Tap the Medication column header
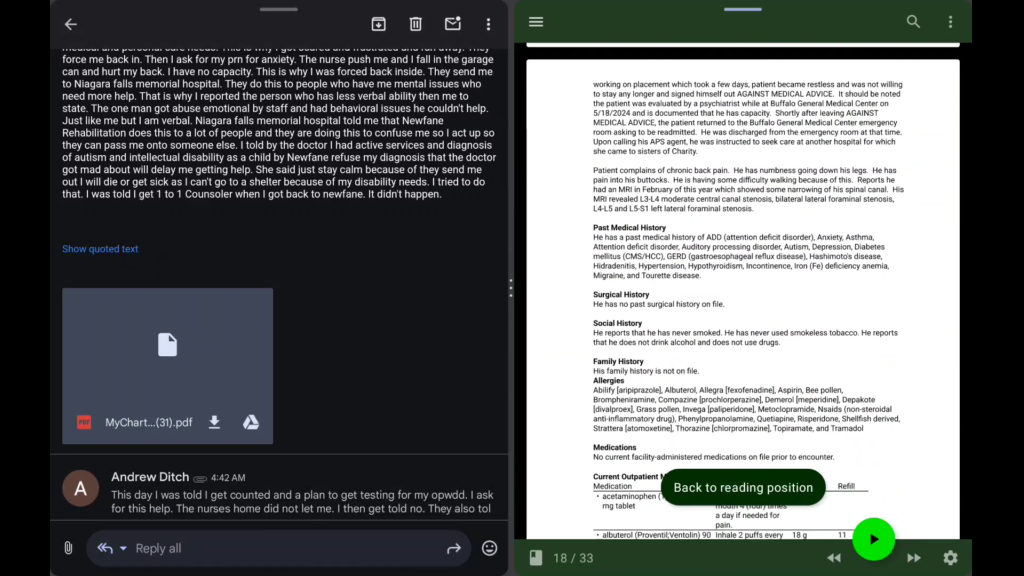Viewport: 1024px width, 576px height. (612, 486)
